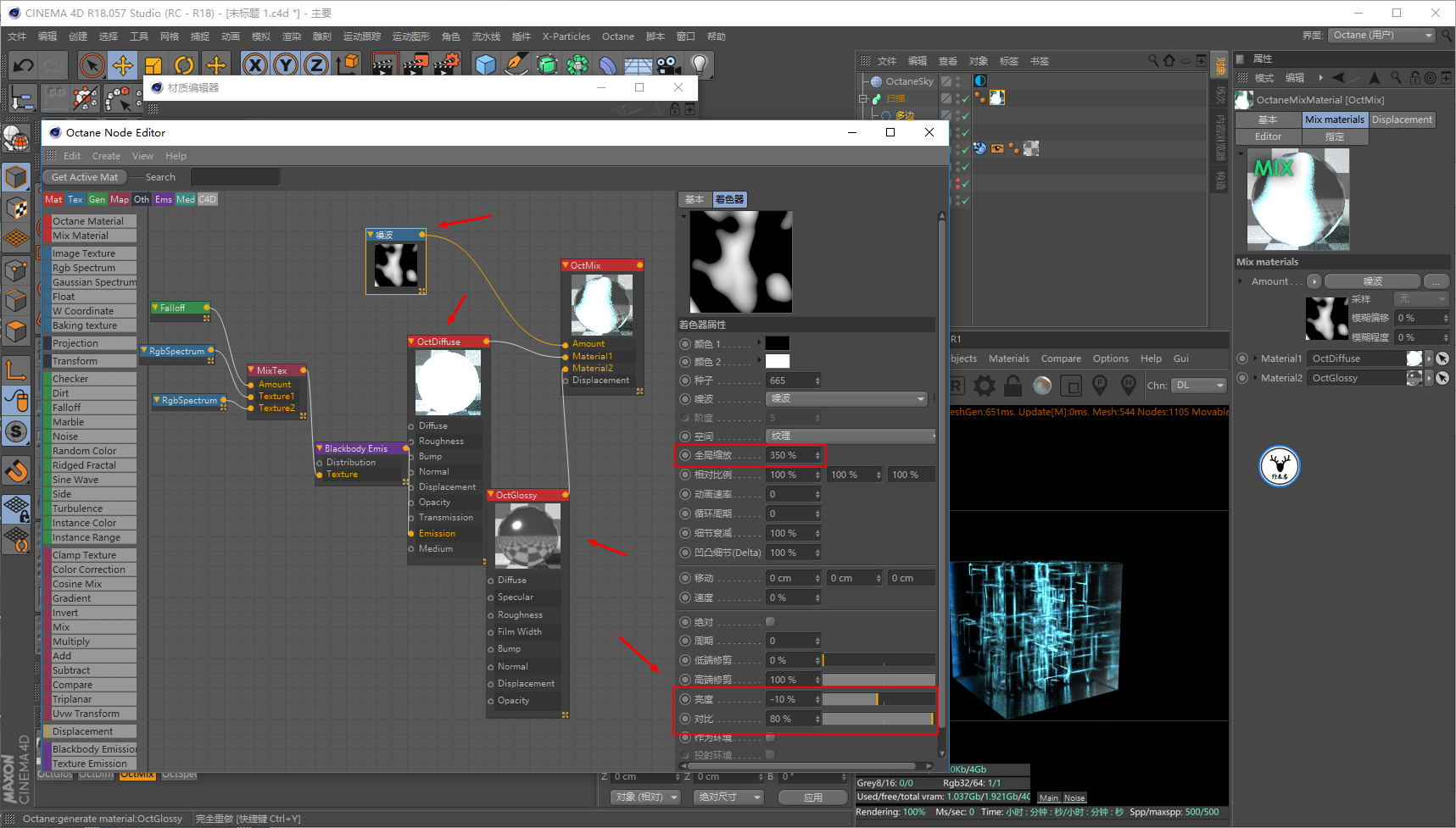
Task: Toggle the Y axis lock
Action: click(286, 65)
